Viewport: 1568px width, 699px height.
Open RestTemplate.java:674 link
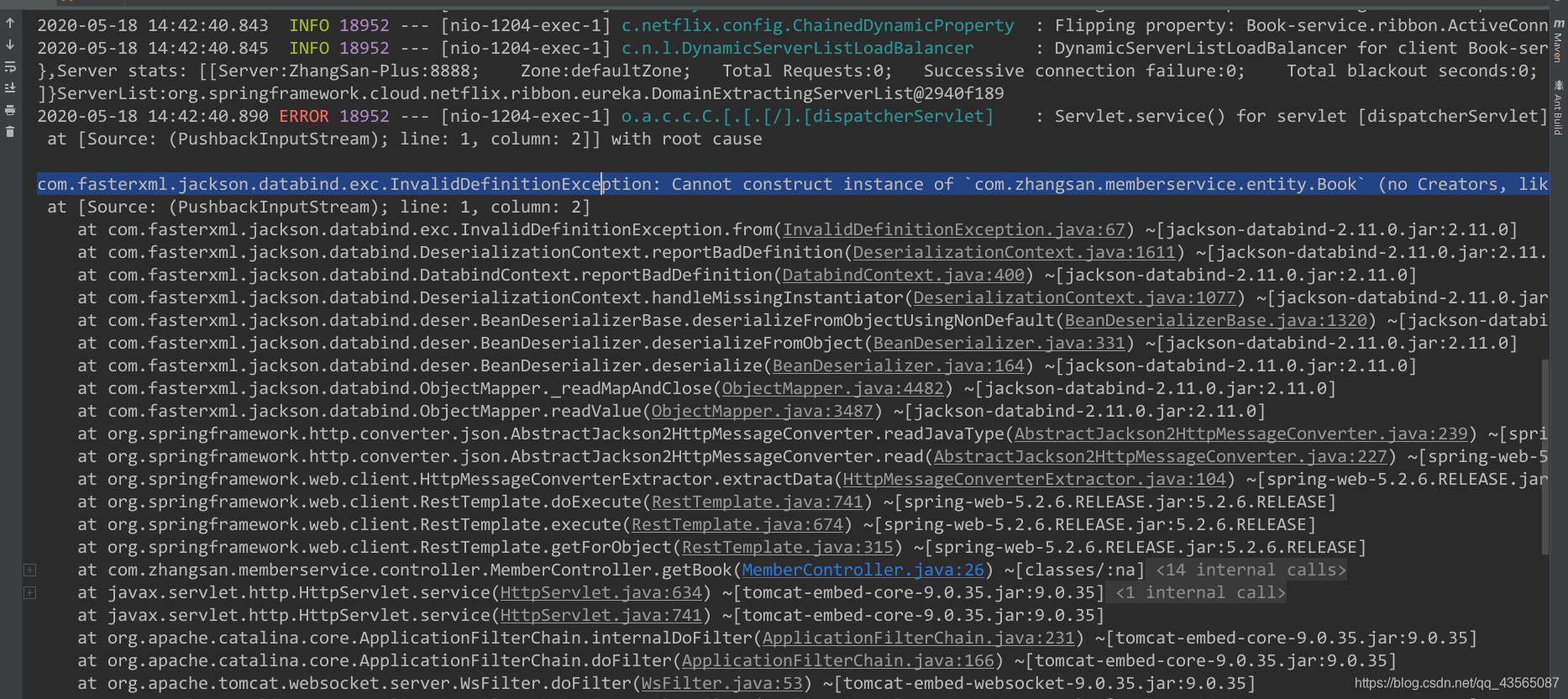737,524
